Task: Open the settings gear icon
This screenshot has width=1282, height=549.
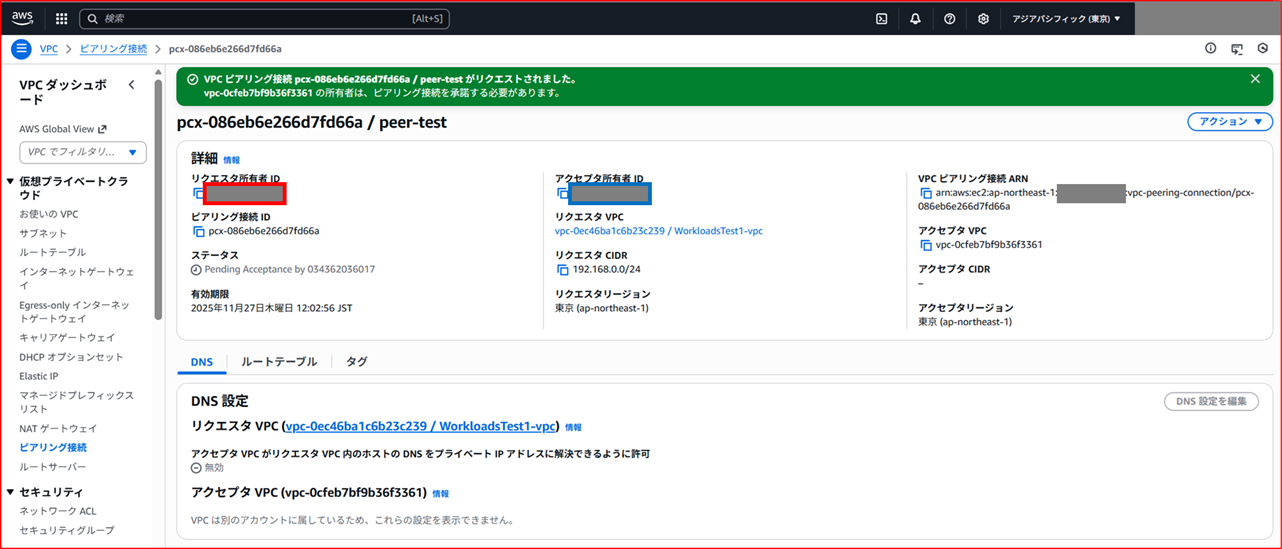Action: 983,18
